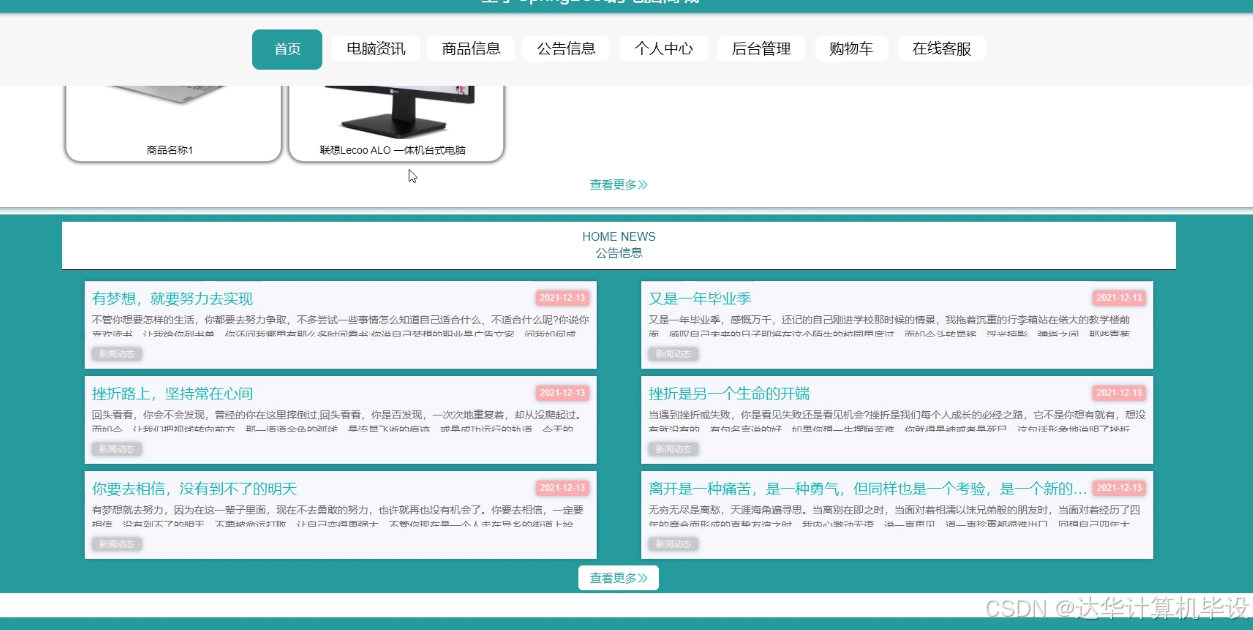Click the 新闻动态 tag on the graduation article
Viewport: 1253px width, 630px height.
(672, 353)
